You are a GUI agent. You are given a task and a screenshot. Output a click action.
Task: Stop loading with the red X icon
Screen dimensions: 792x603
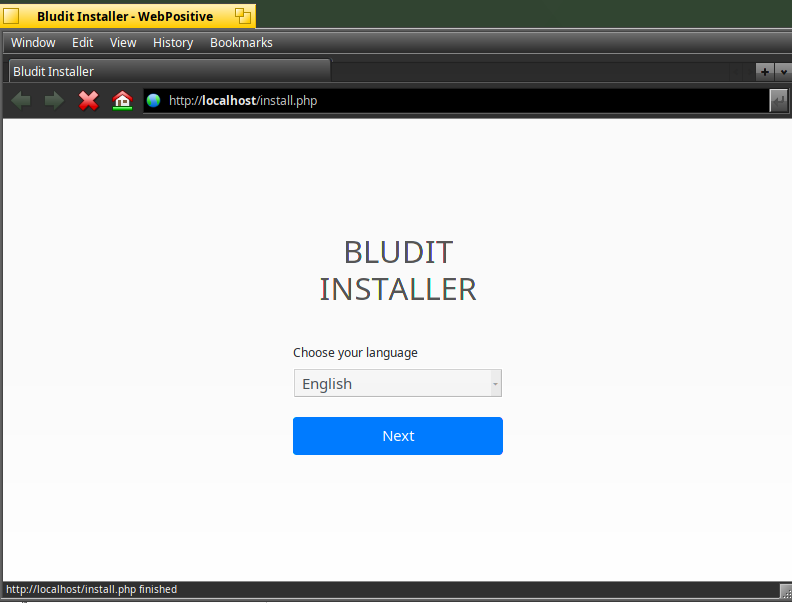click(88, 100)
